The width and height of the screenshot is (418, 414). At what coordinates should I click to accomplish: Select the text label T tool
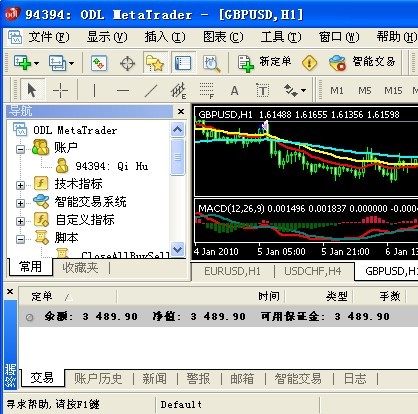click(x=263, y=90)
